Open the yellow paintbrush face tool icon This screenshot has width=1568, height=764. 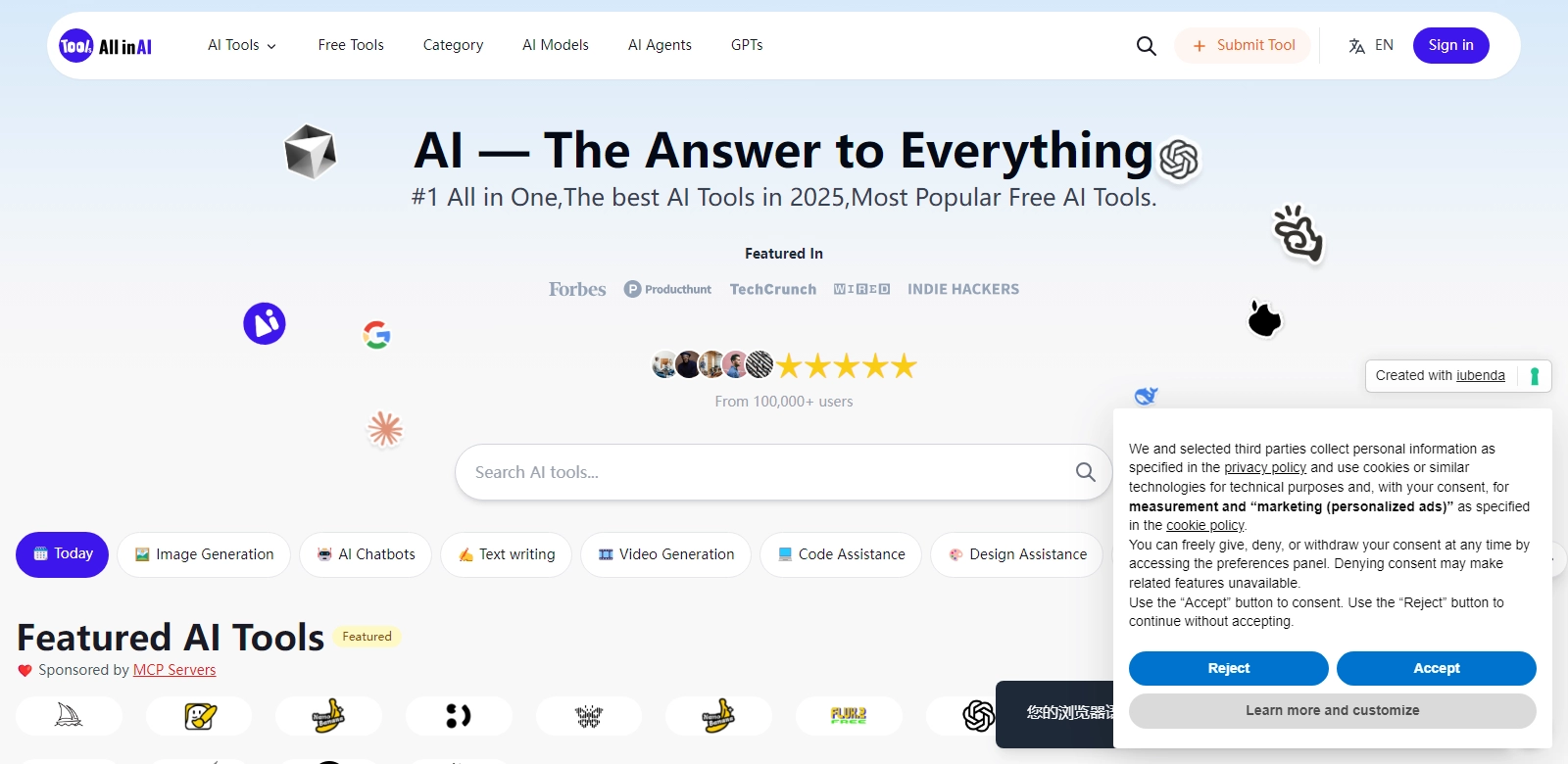click(x=199, y=716)
